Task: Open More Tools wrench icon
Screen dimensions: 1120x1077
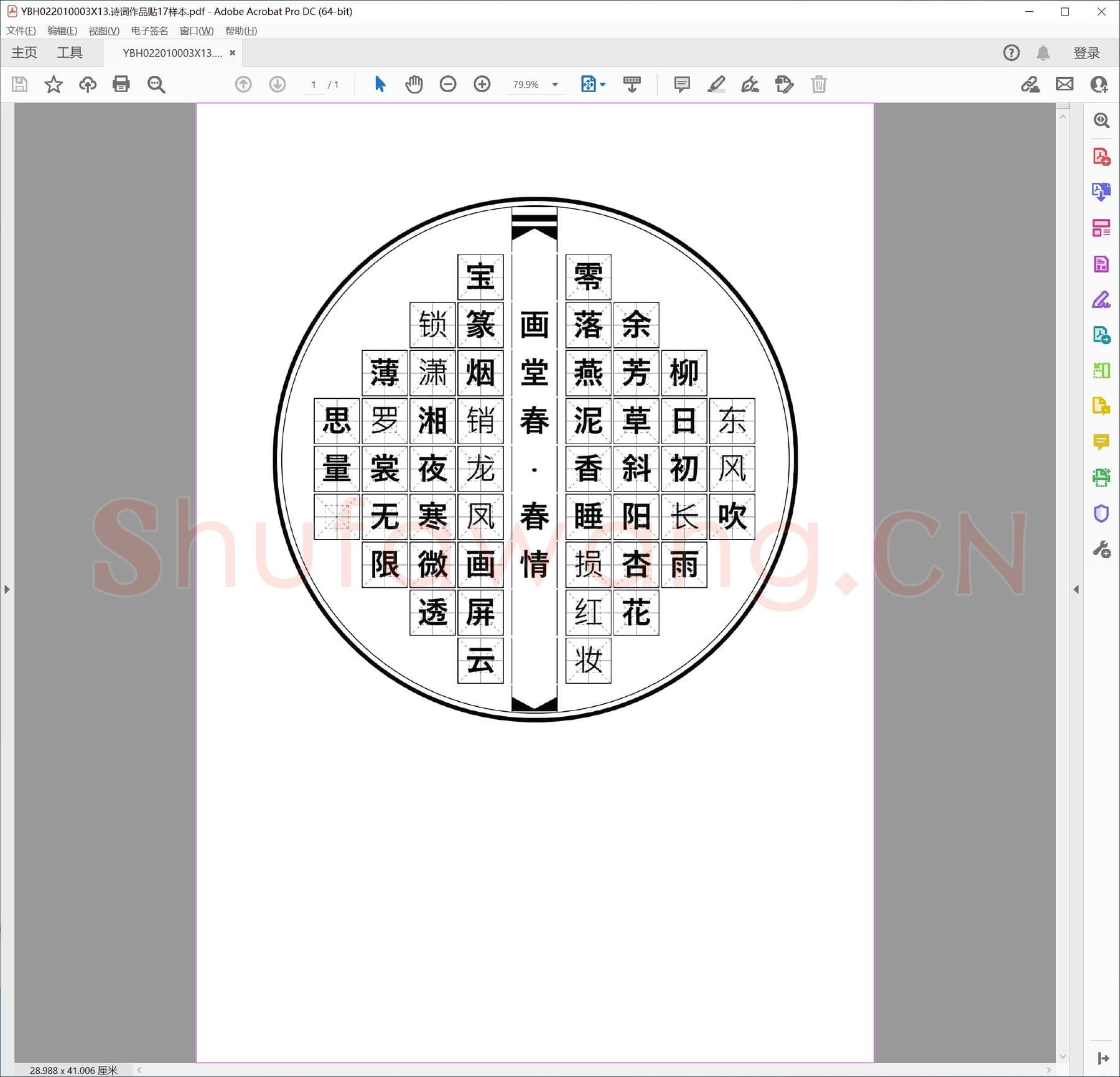Action: [1101, 549]
